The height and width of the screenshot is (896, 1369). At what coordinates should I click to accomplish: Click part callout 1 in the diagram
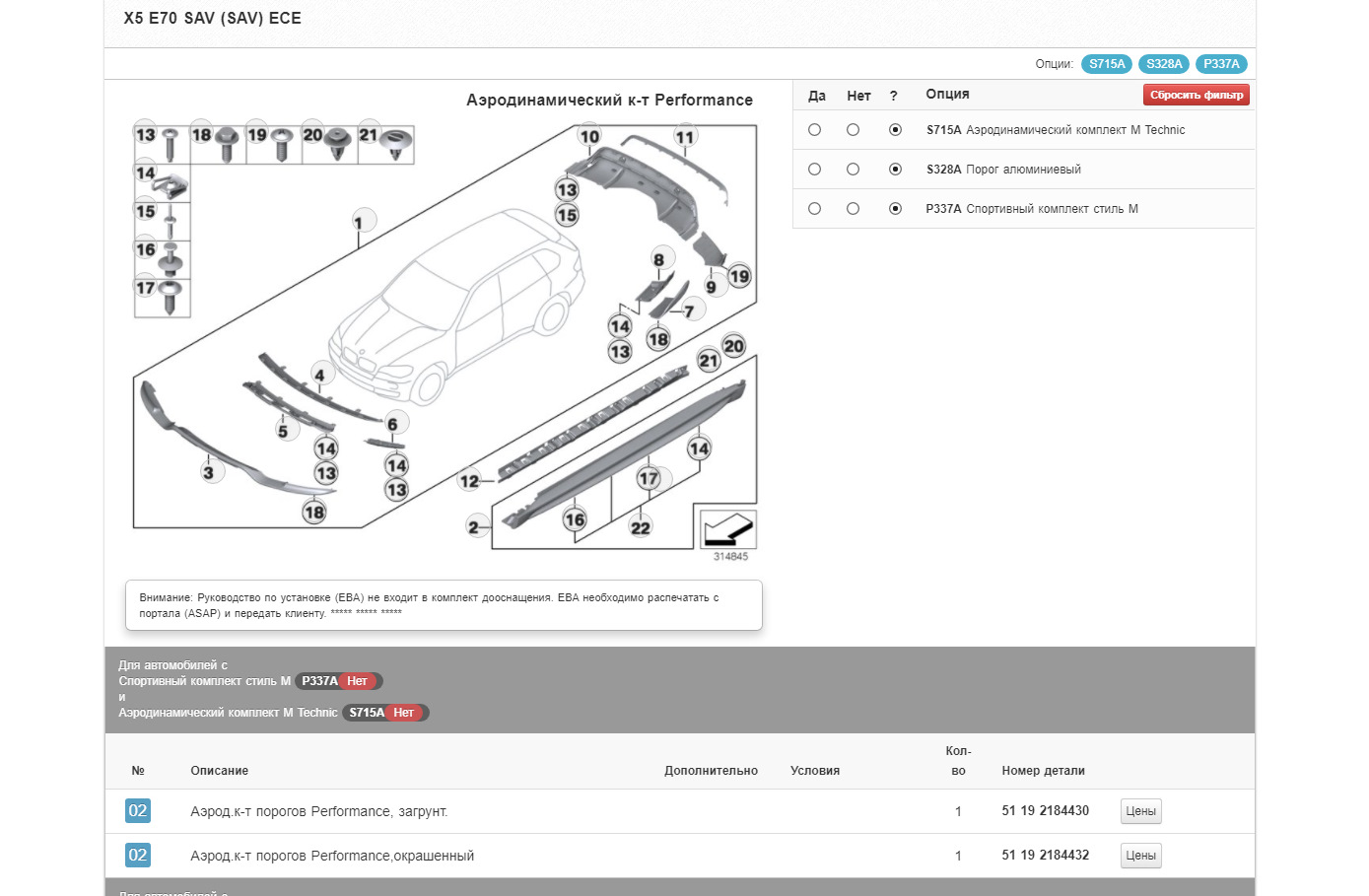[x=358, y=222]
